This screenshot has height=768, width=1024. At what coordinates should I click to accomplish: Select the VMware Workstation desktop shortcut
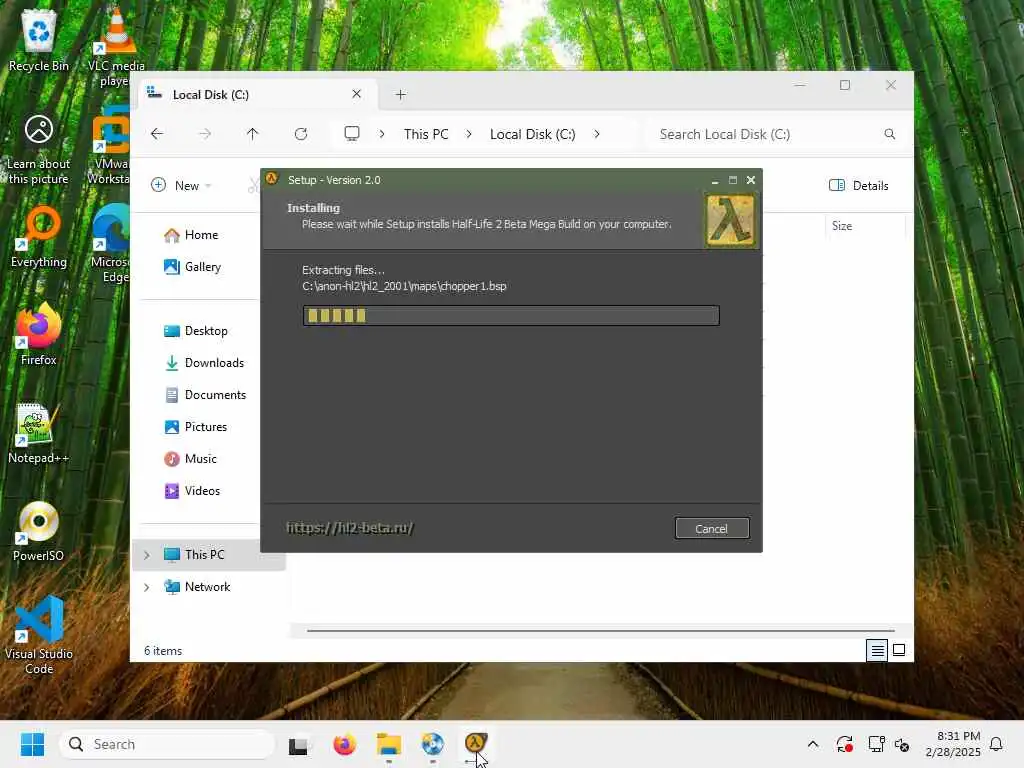(111, 147)
